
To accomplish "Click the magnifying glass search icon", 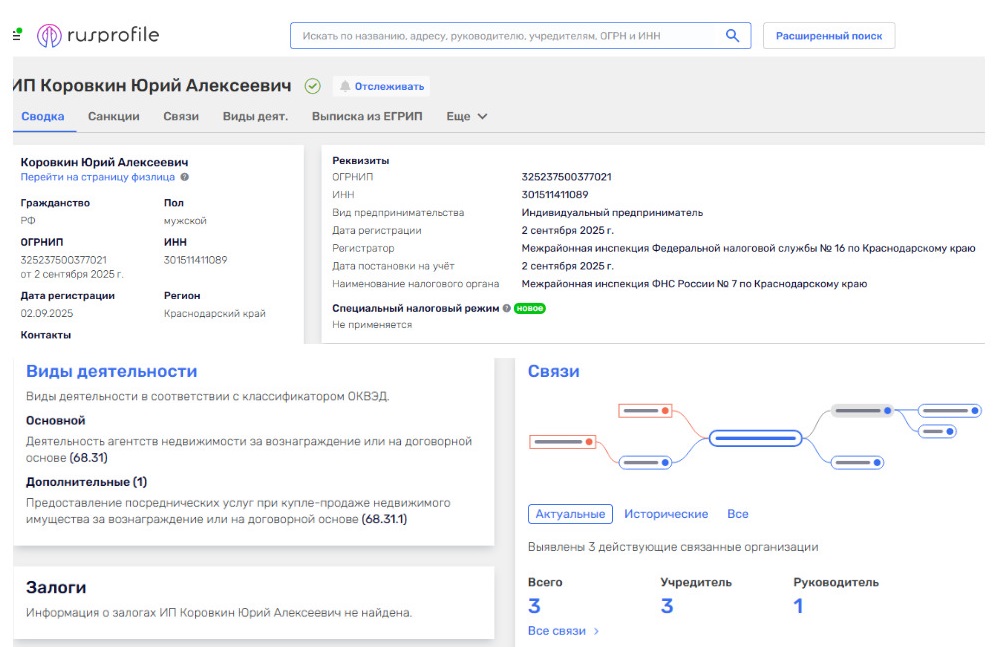I will click(732, 36).
